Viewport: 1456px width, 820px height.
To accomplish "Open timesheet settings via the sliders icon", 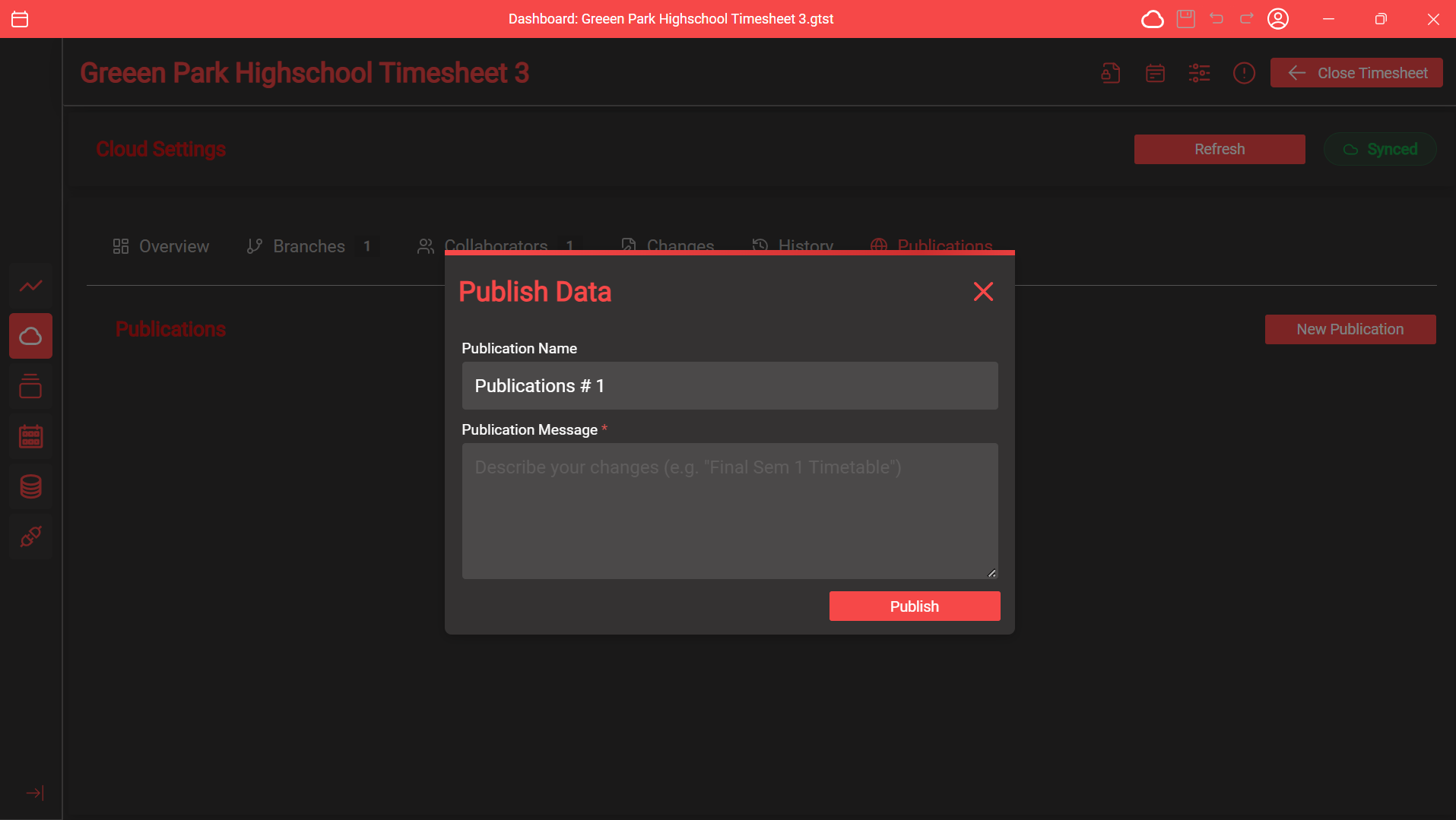I will point(1199,72).
